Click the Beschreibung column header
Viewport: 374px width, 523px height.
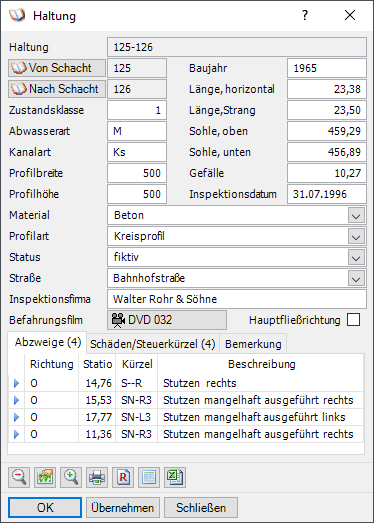[x=262, y=364]
